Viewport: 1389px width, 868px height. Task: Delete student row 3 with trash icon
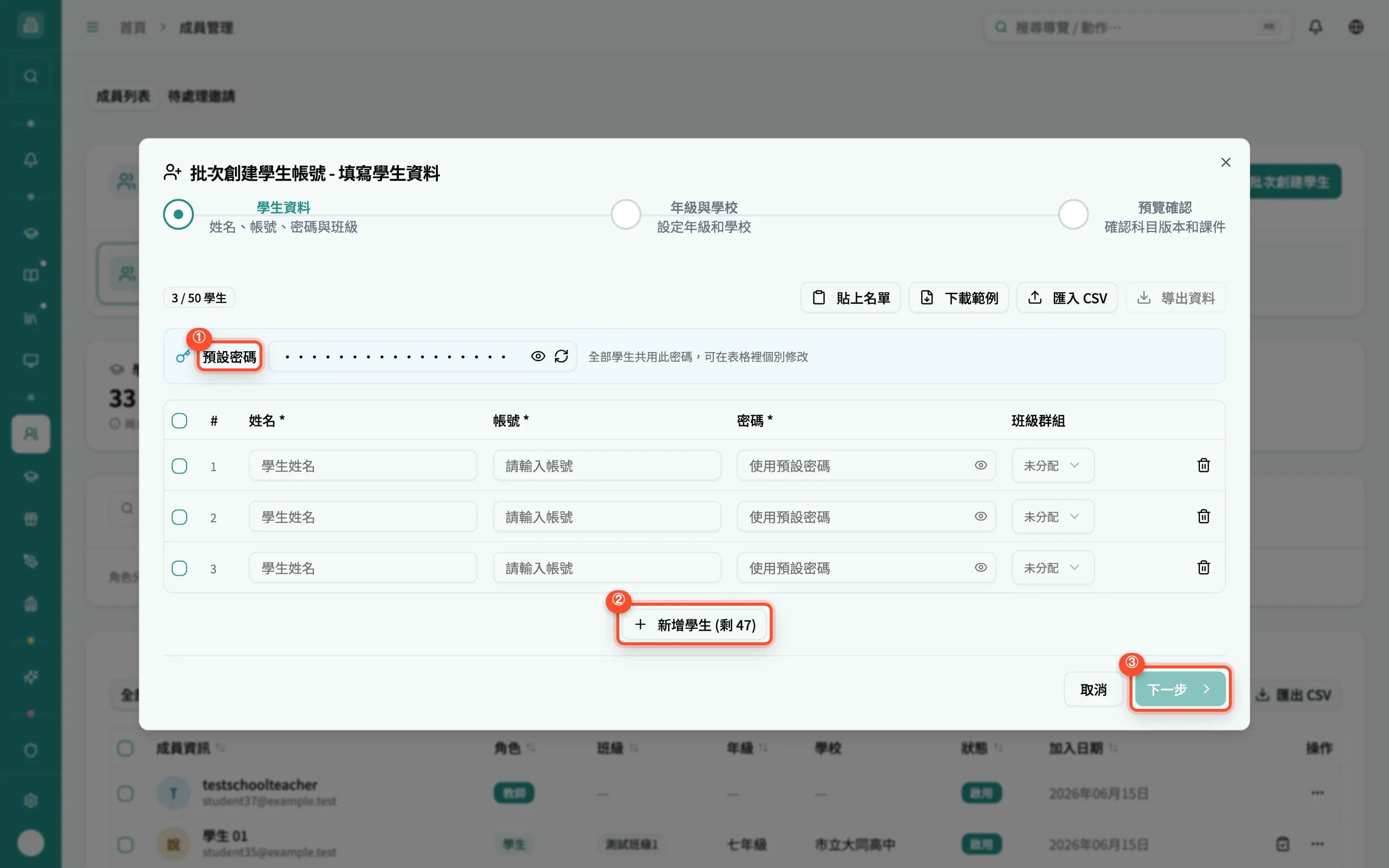click(1204, 568)
